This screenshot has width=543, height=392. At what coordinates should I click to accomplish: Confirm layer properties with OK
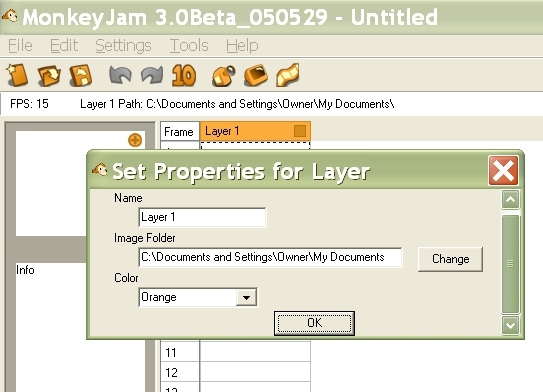pos(314,323)
